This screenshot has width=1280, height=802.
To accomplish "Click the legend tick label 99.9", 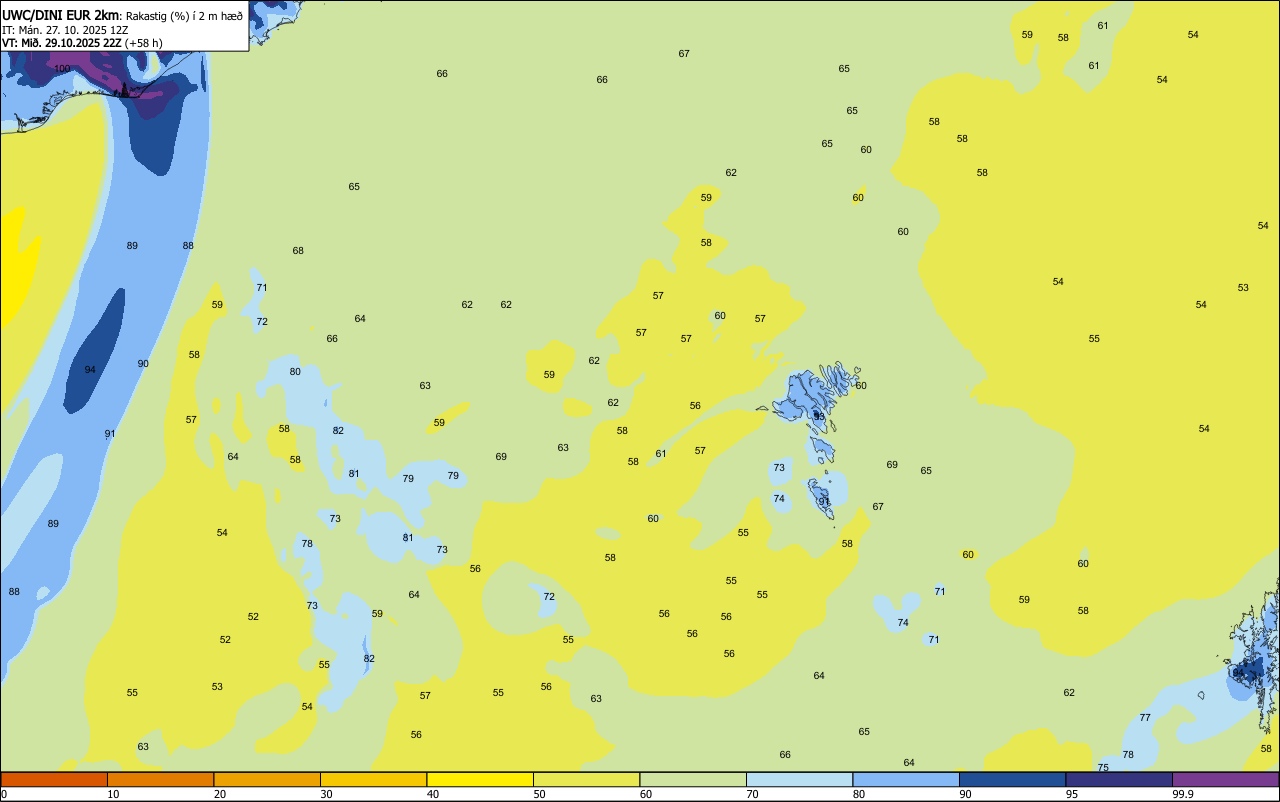I will pos(1183,794).
